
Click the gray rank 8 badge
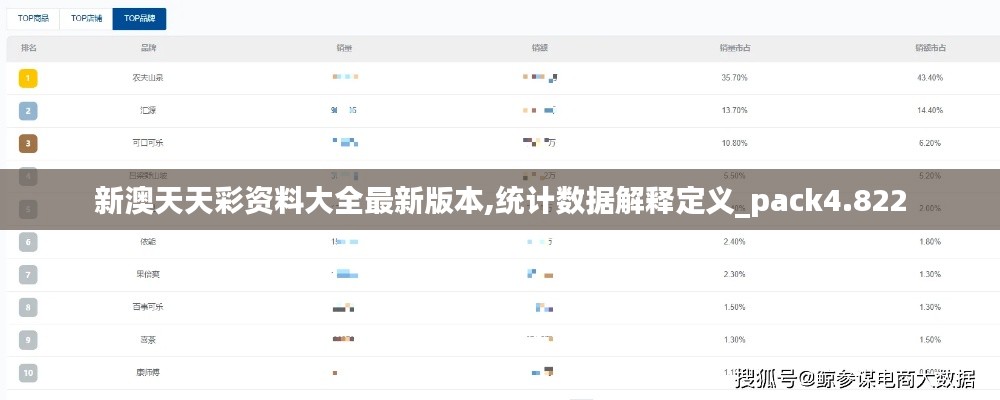[28, 307]
